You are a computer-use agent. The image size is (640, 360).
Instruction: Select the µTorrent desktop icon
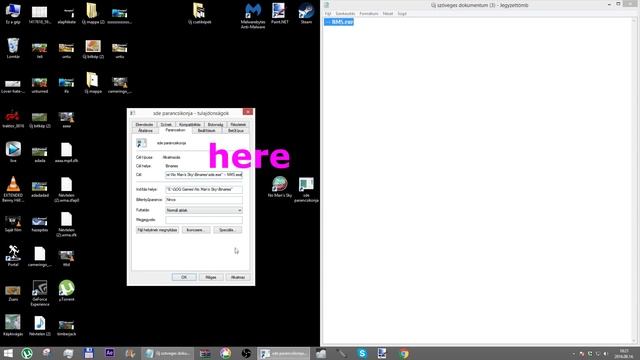click(x=66, y=291)
